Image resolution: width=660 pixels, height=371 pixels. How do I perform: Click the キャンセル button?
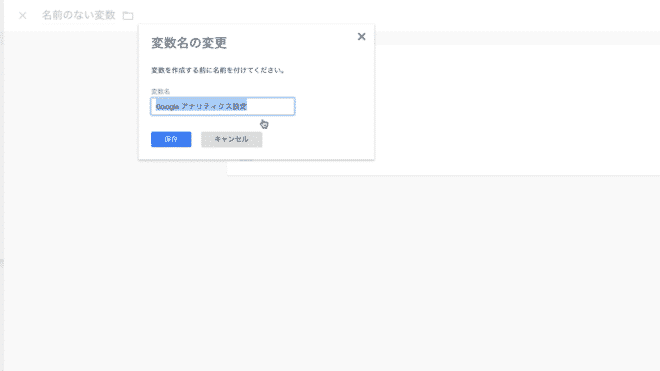(232, 139)
